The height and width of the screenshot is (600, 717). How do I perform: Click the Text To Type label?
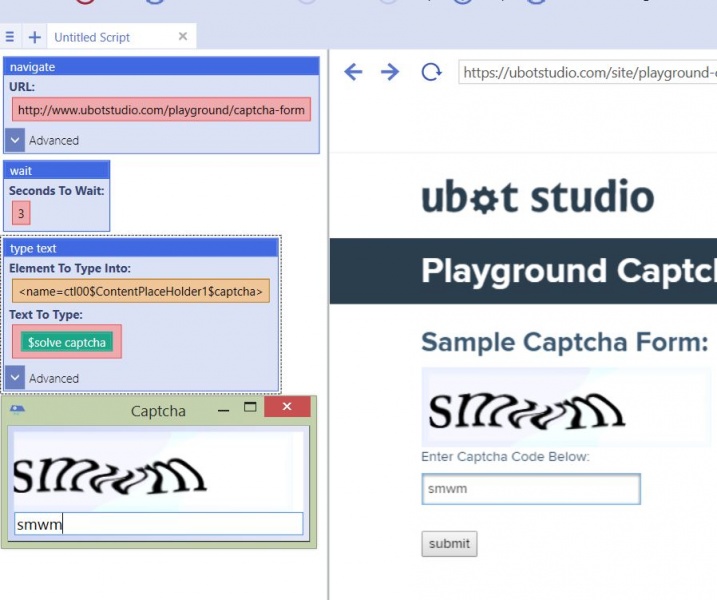[46, 315]
